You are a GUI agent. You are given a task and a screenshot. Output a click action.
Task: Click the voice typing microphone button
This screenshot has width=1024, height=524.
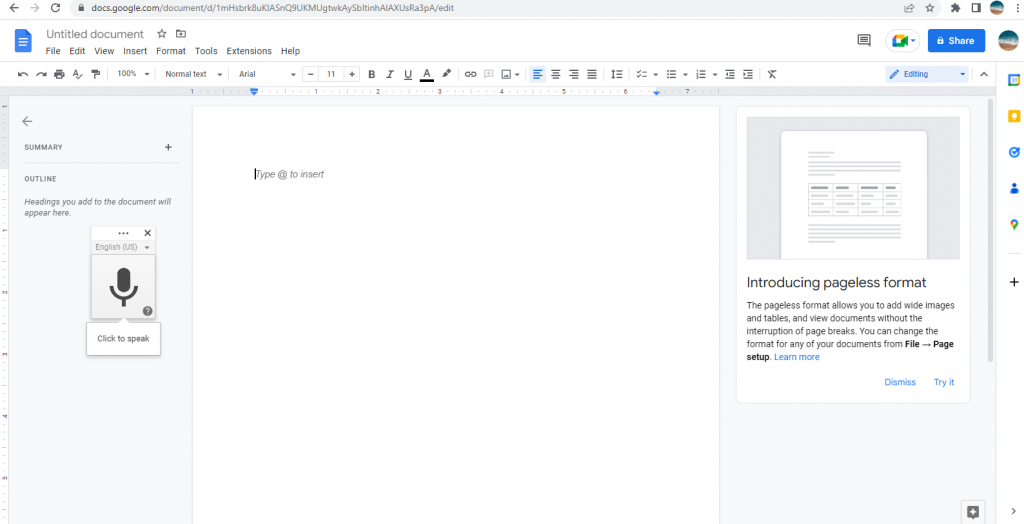pyautogui.click(x=123, y=287)
